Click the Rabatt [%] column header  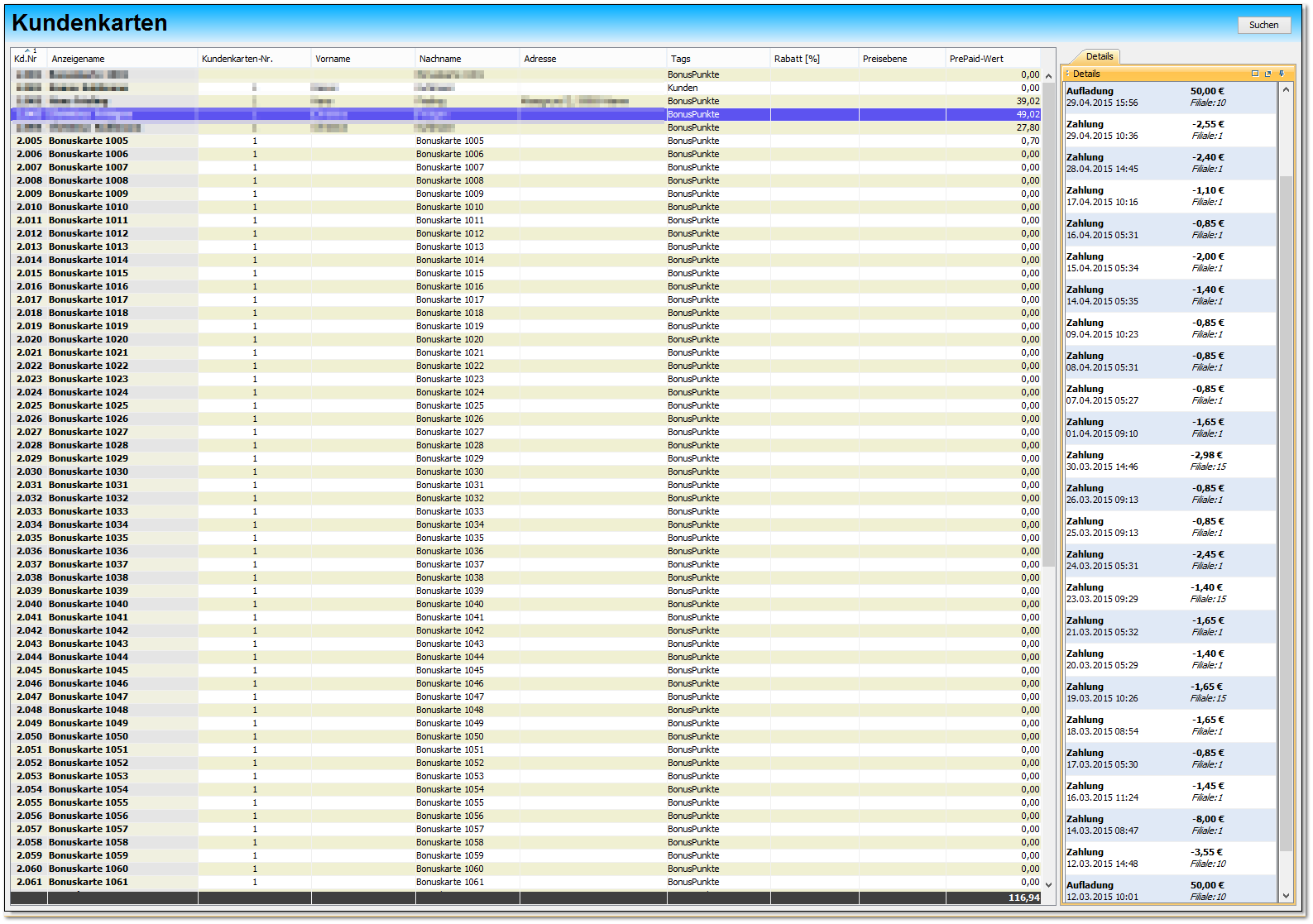(797, 59)
